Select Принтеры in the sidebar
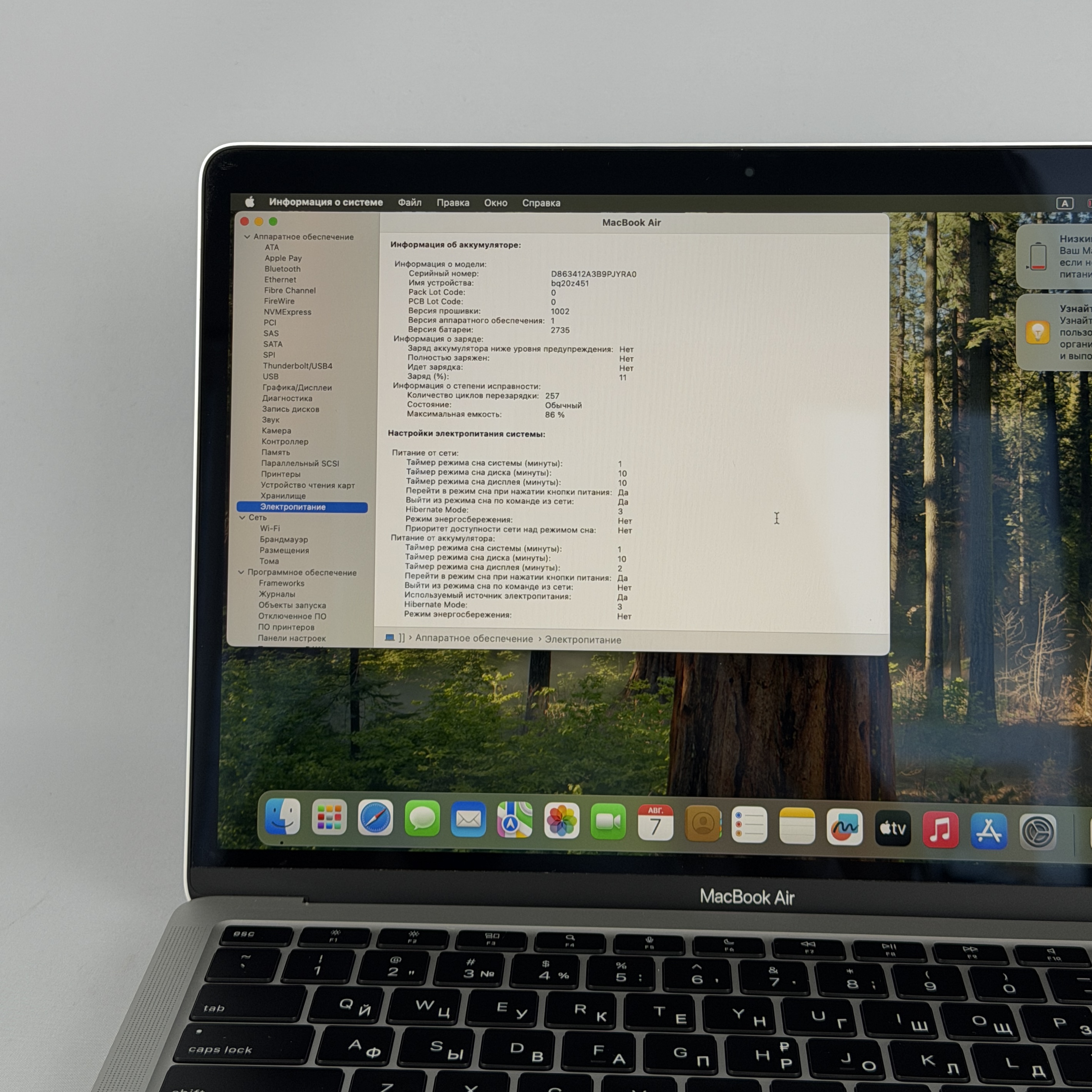 point(281,474)
